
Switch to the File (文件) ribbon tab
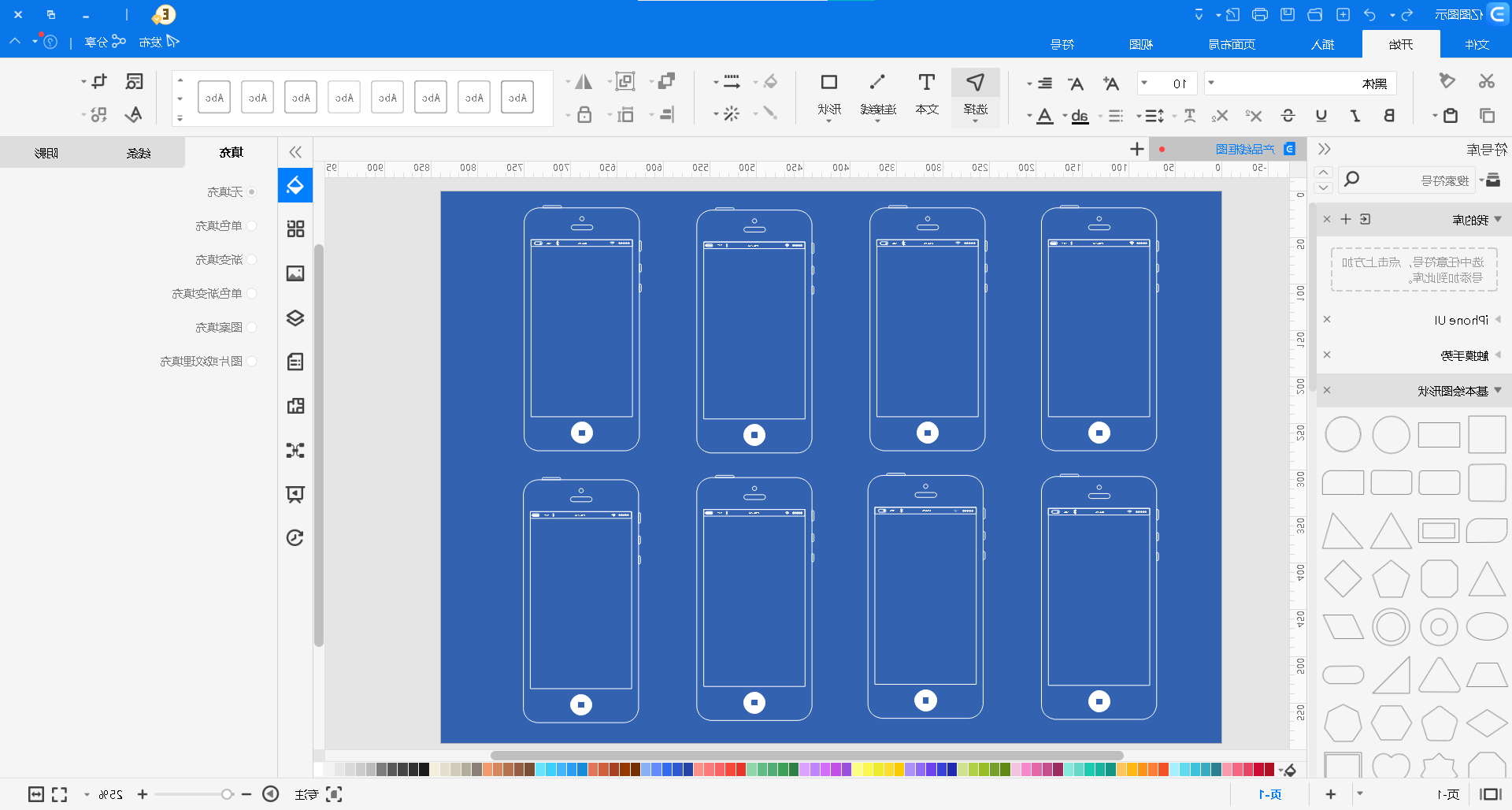point(1477,44)
